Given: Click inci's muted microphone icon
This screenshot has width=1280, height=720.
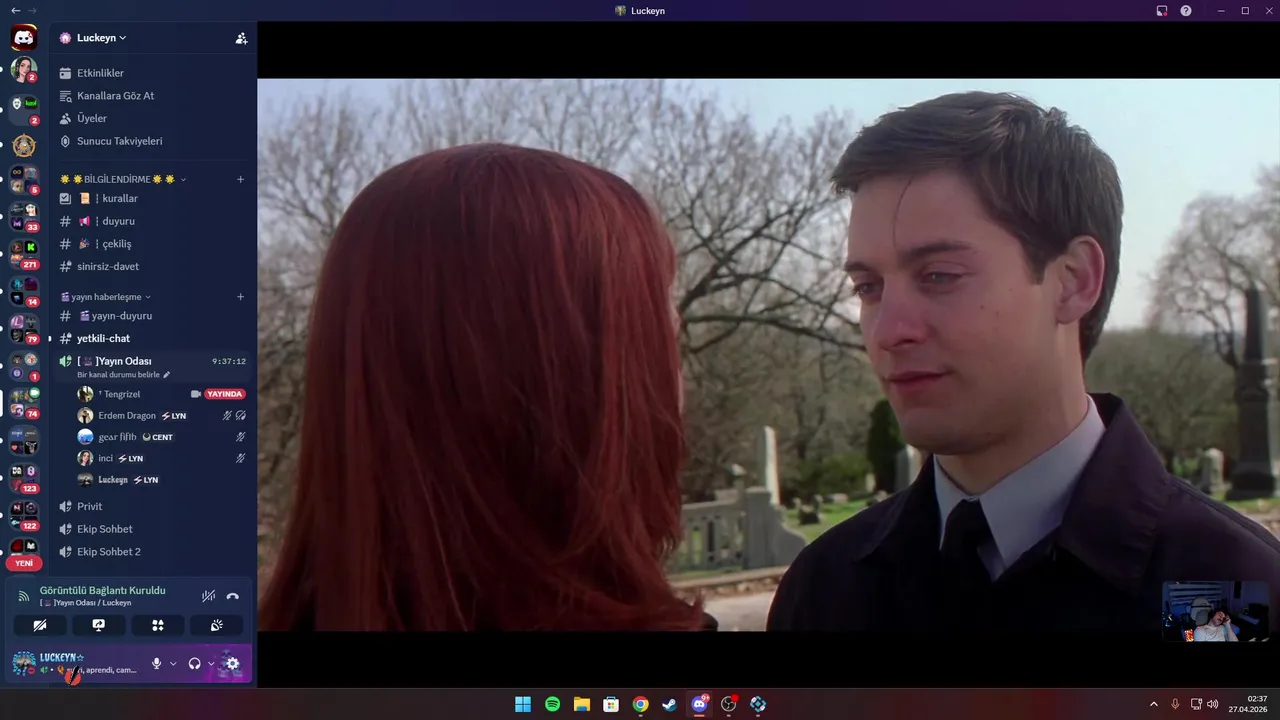Looking at the screenshot, I should [x=241, y=458].
